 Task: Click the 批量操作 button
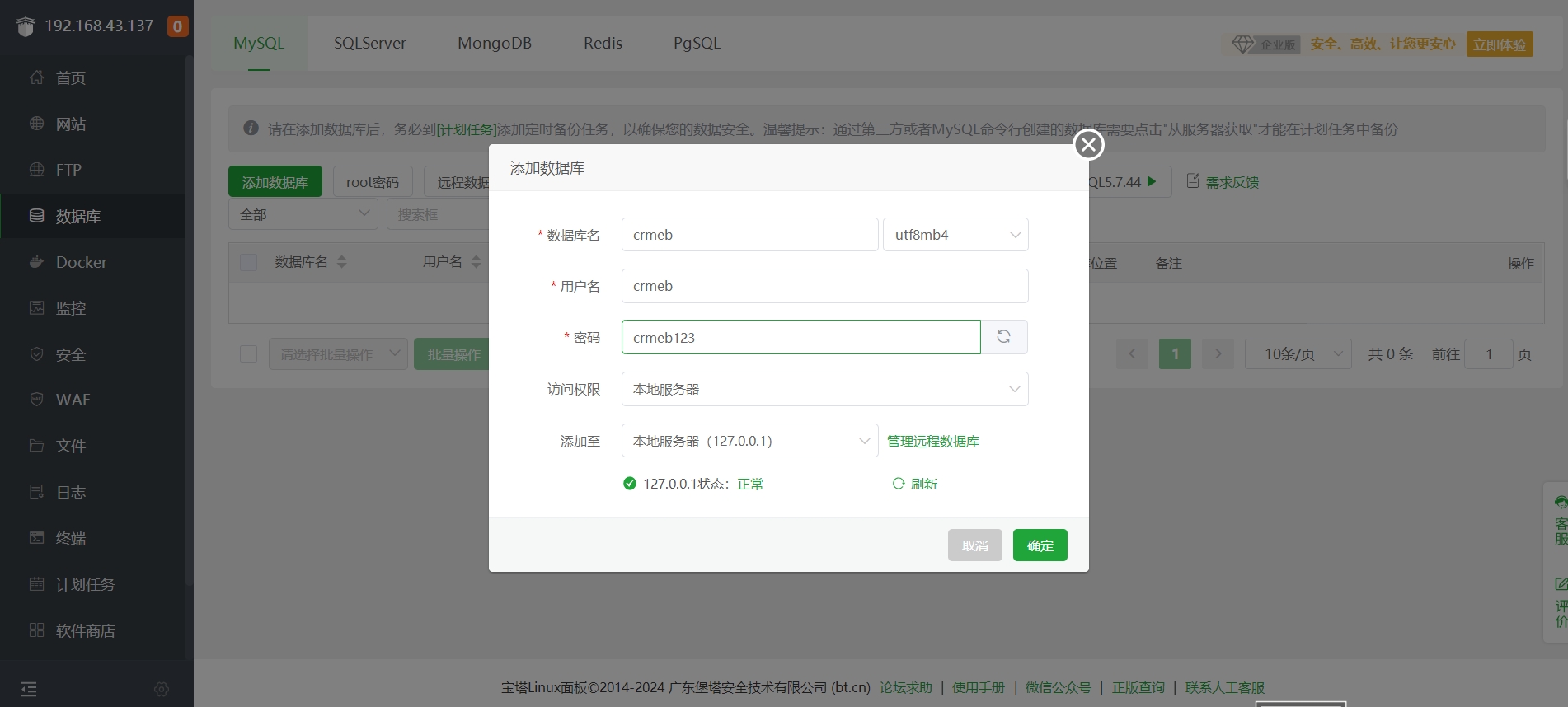click(x=453, y=354)
